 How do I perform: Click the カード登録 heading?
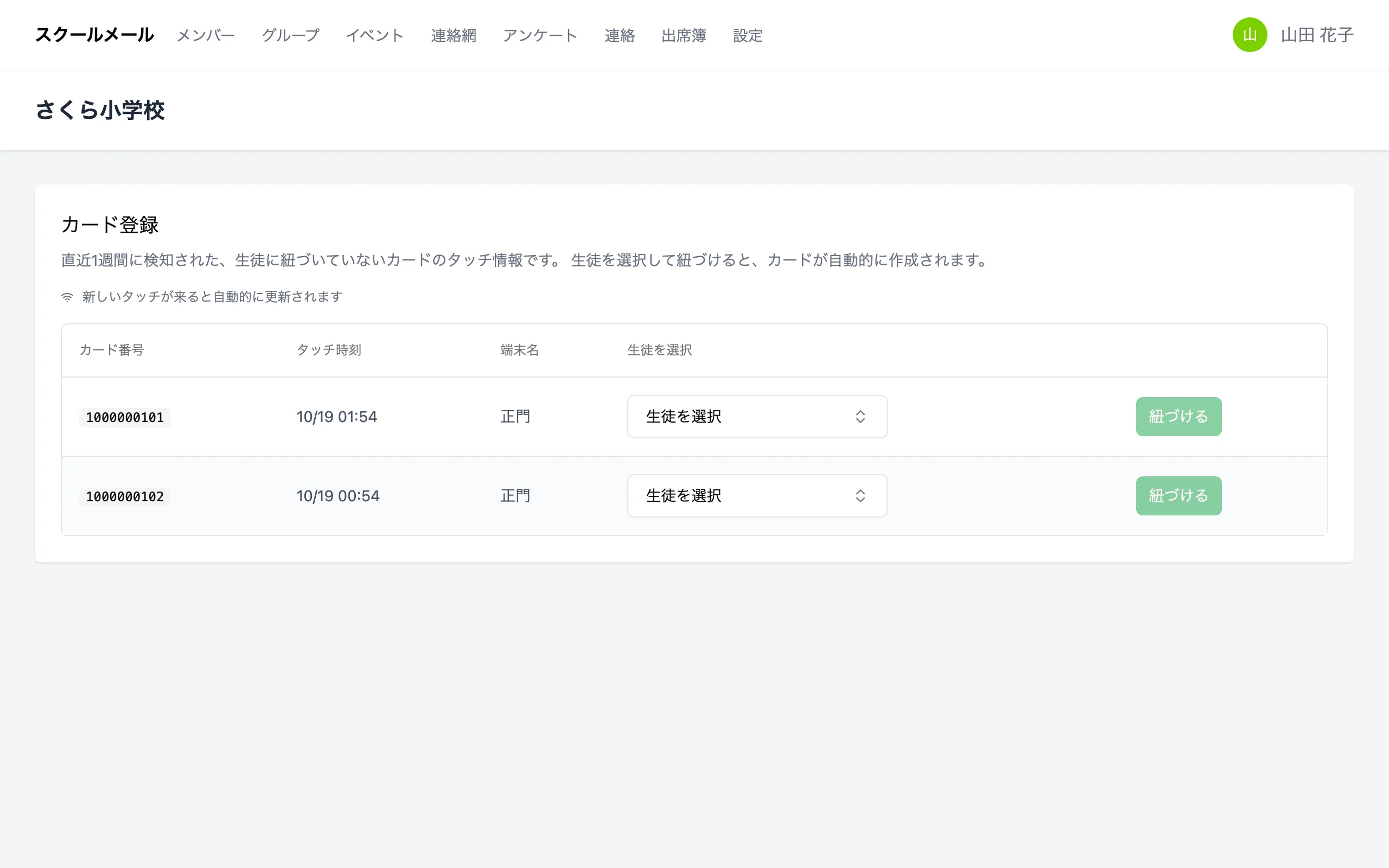point(110,225)
